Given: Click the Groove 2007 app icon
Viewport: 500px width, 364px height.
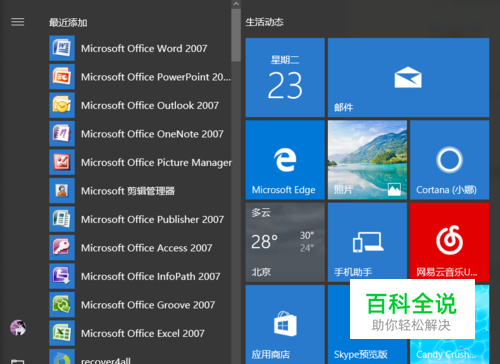Looking at the screenshot, I should coord(62,305).
